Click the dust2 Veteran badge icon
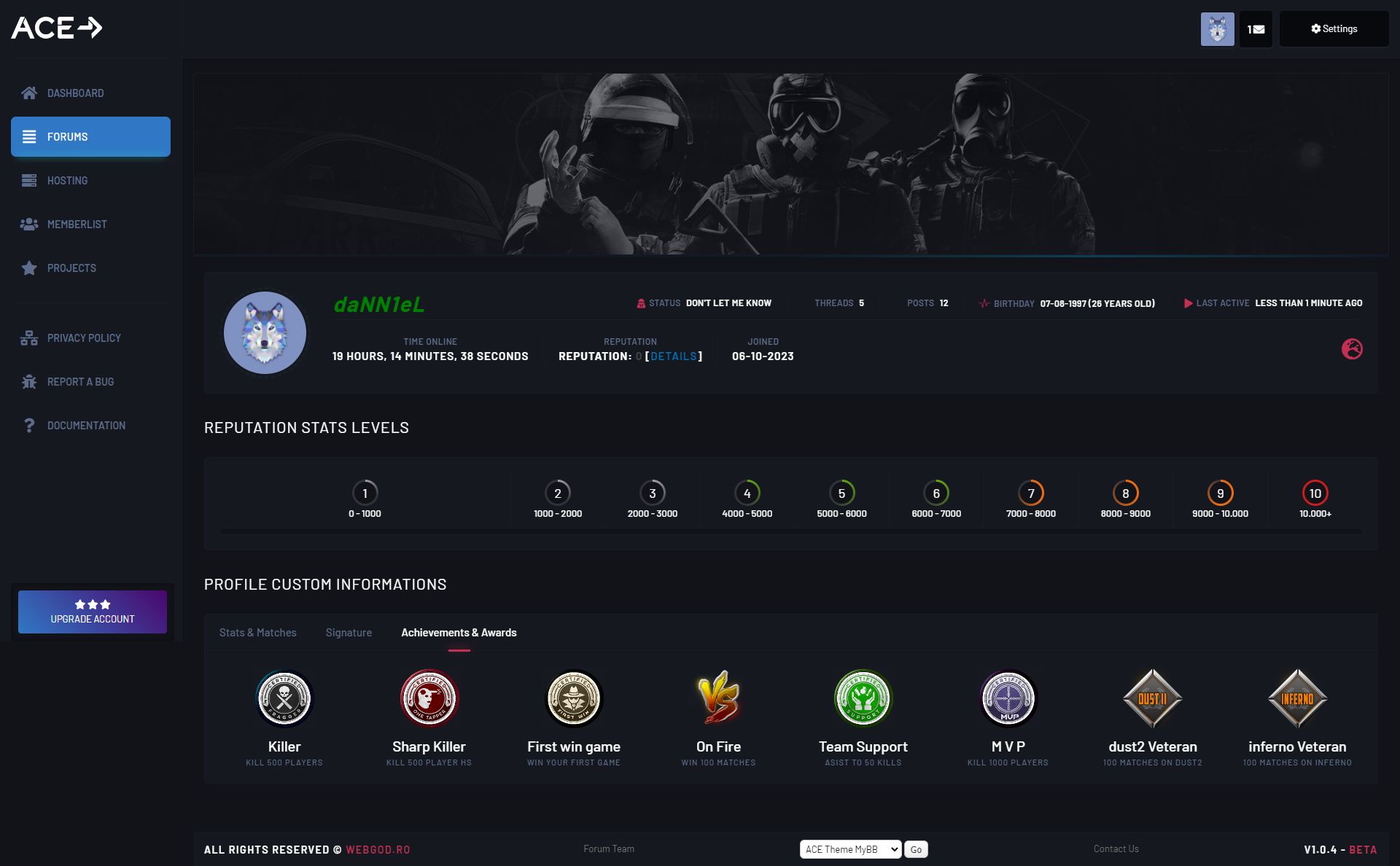The height and width of the screenshot is (866, 1400). [x=1152, y=698]
